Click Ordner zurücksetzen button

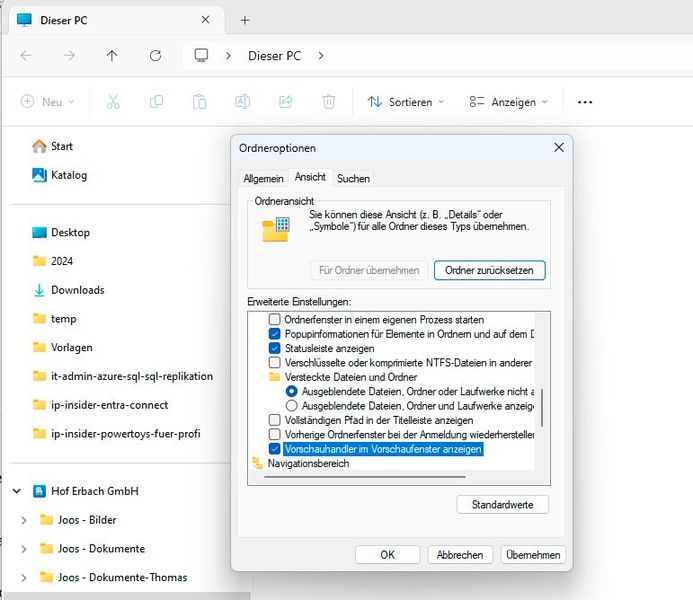[489, 270]
